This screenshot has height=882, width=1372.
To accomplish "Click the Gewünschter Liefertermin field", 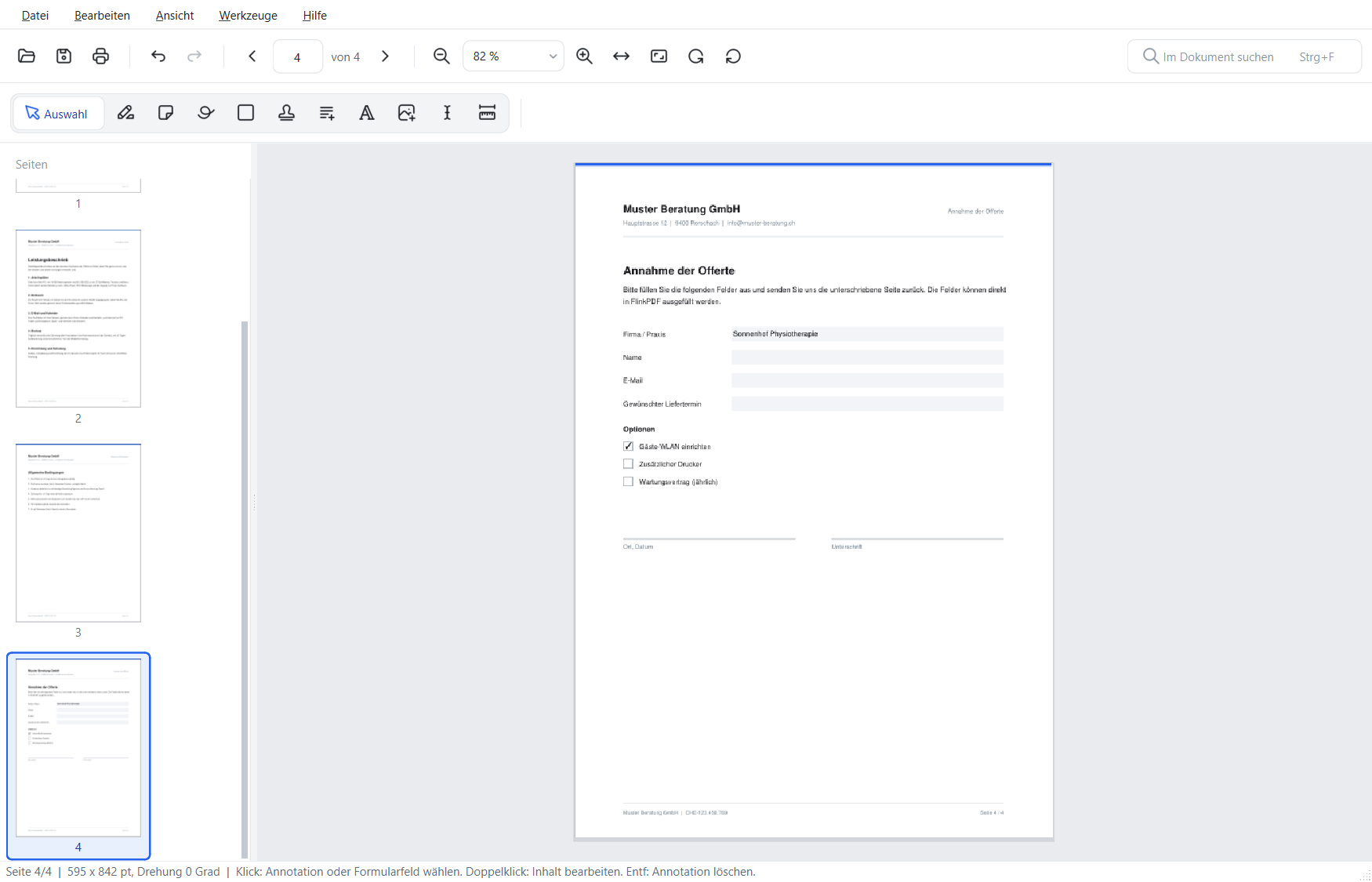I will tap(867, 404).
